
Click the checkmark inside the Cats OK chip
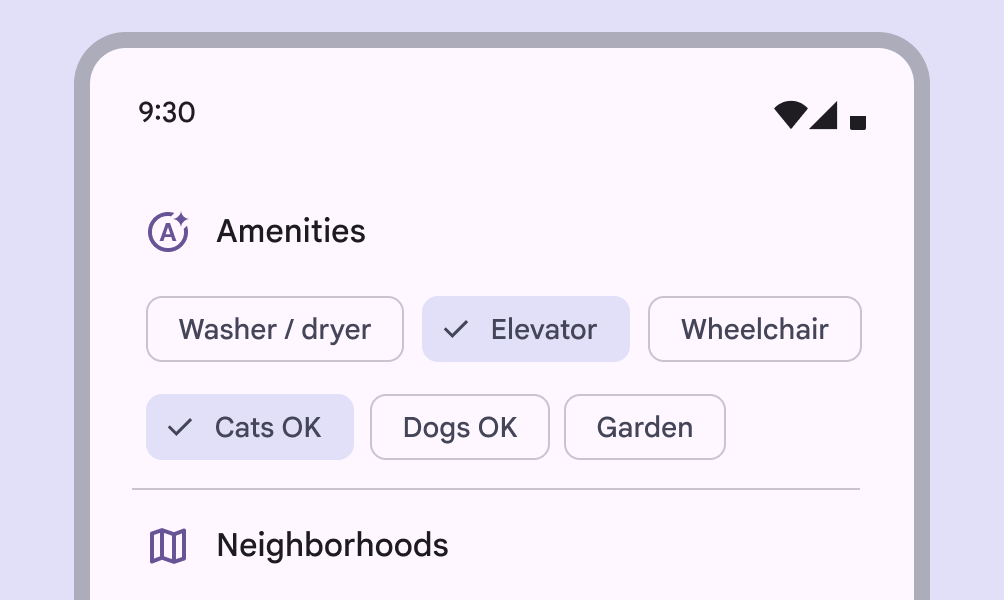pyautogui.click(x=180, y=427)
